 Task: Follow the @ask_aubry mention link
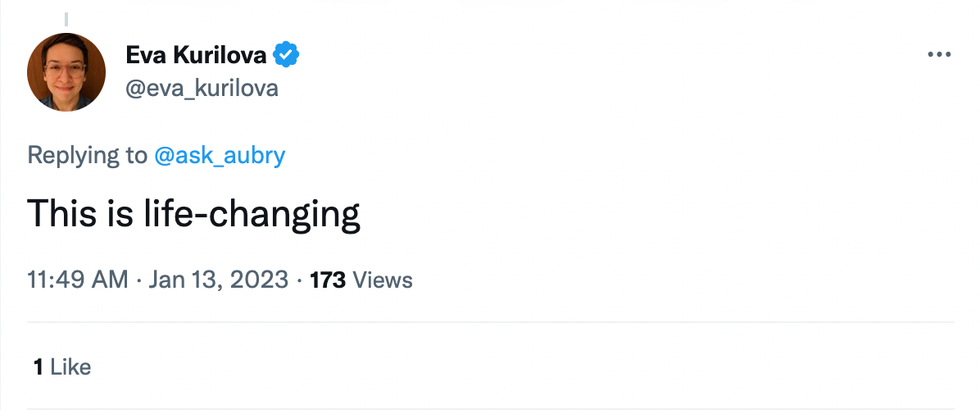coord(220,155)
